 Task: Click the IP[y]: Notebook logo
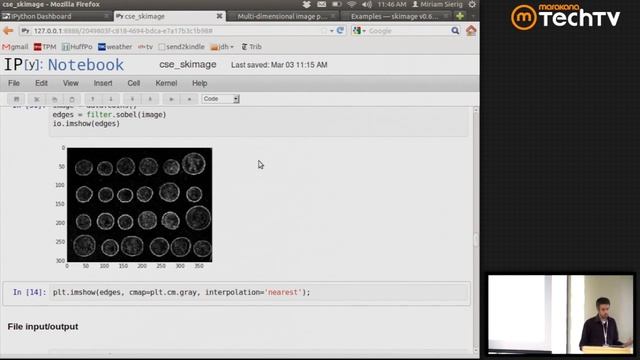click(64, 65)
